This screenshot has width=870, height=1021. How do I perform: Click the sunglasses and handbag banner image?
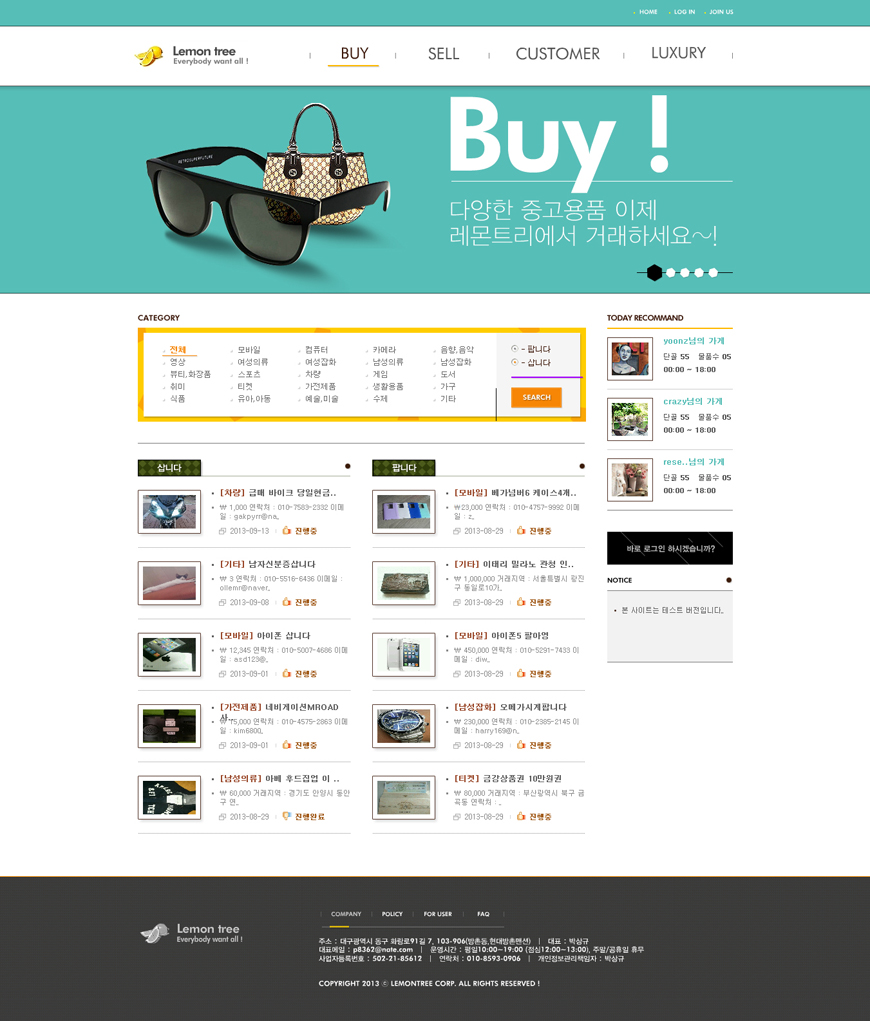268,185
